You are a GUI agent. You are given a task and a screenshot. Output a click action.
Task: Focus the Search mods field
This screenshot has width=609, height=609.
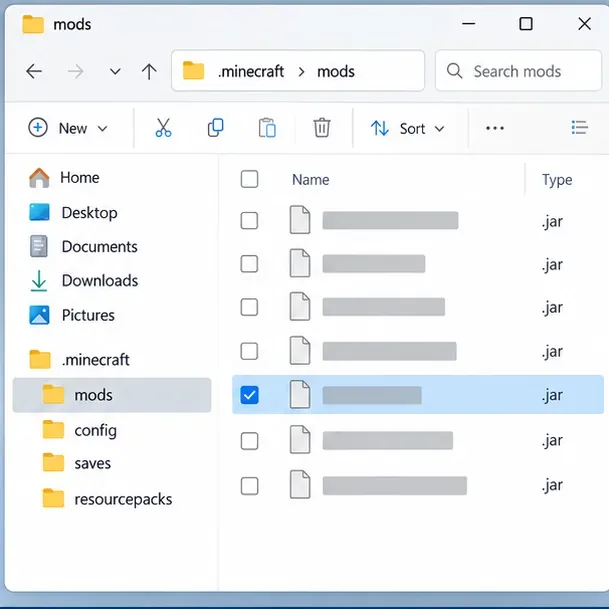518,71
